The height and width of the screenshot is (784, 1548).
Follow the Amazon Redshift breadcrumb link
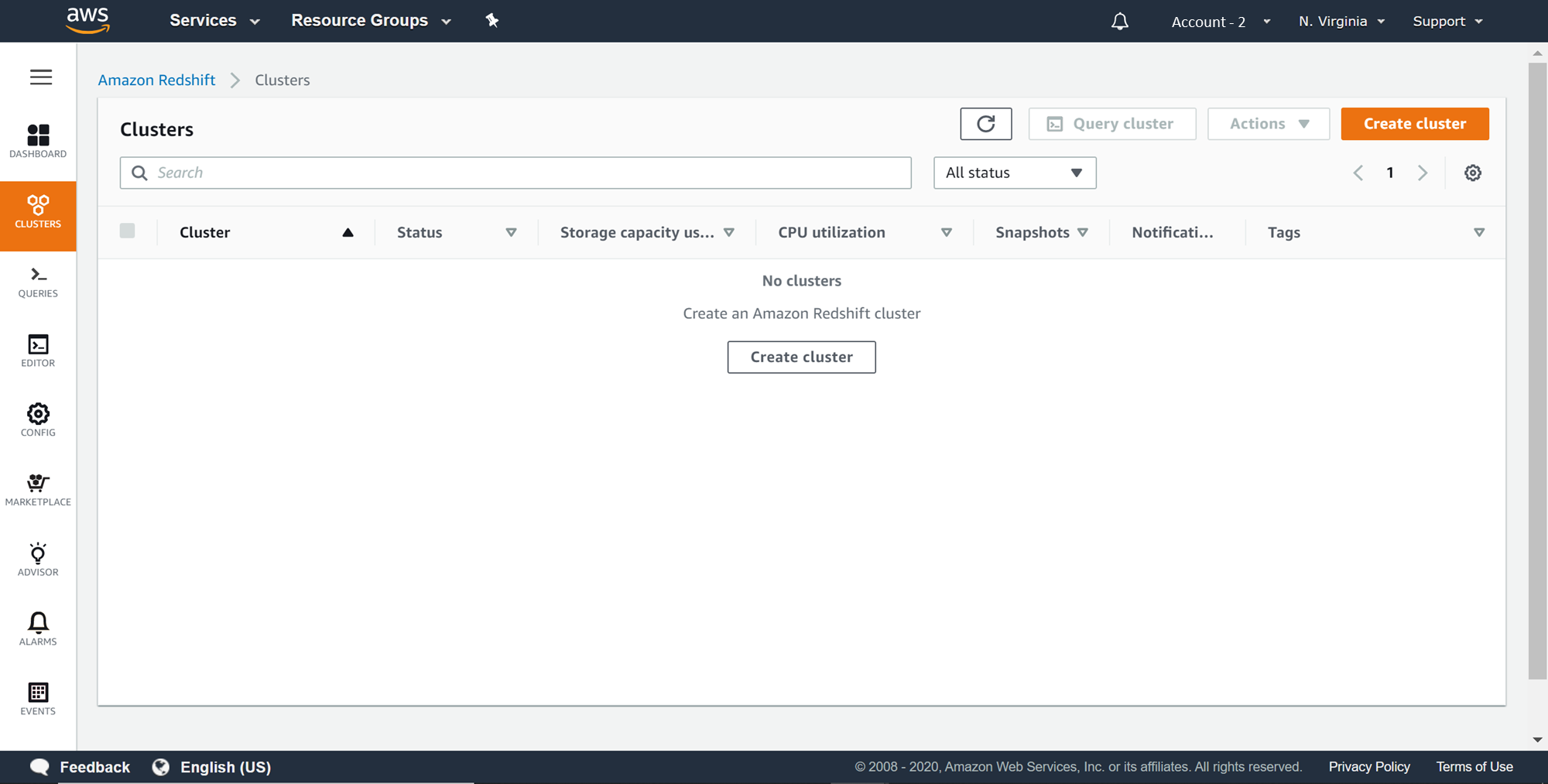(156, 80)
